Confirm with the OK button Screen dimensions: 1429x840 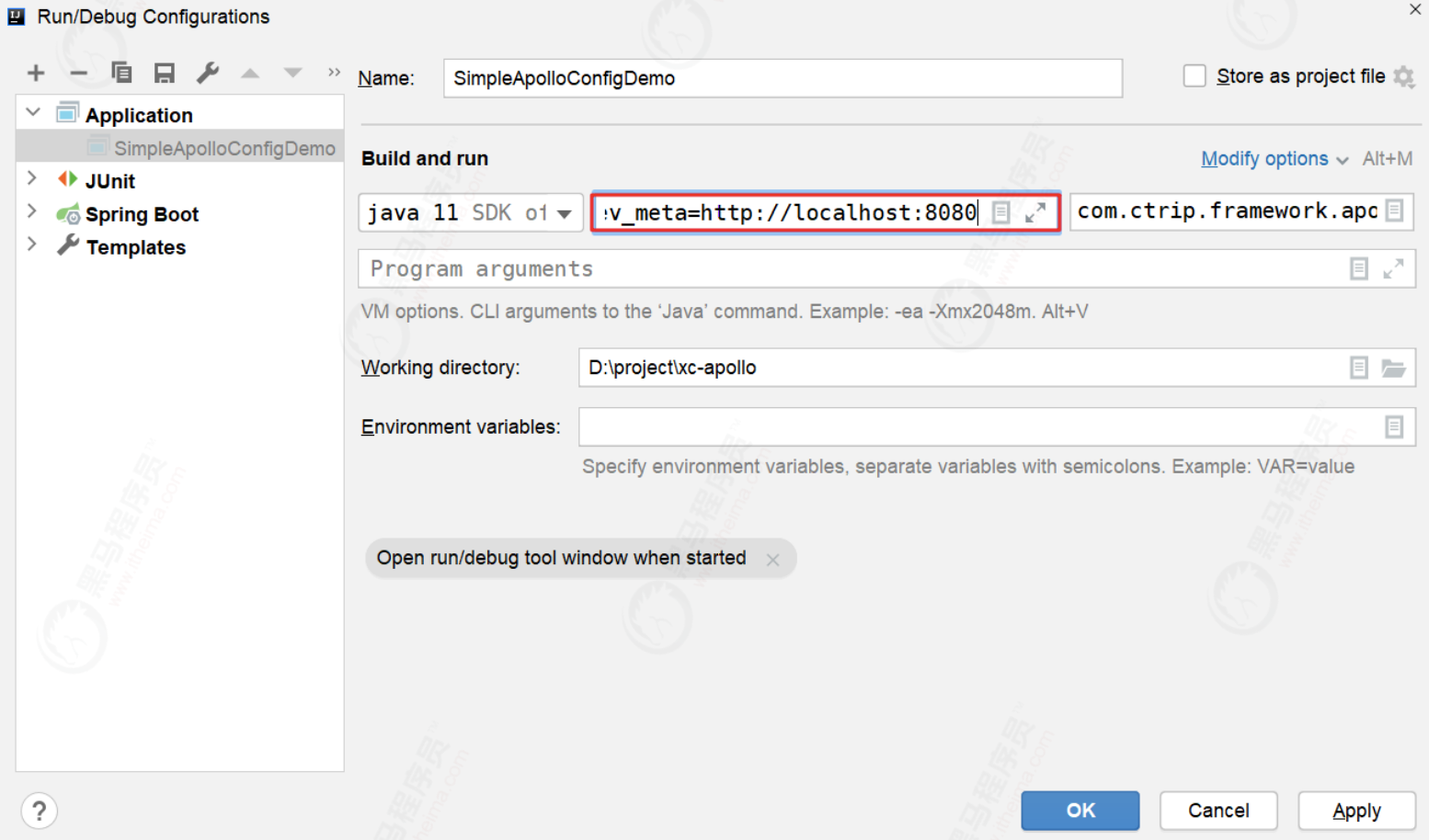[1080, 811]
